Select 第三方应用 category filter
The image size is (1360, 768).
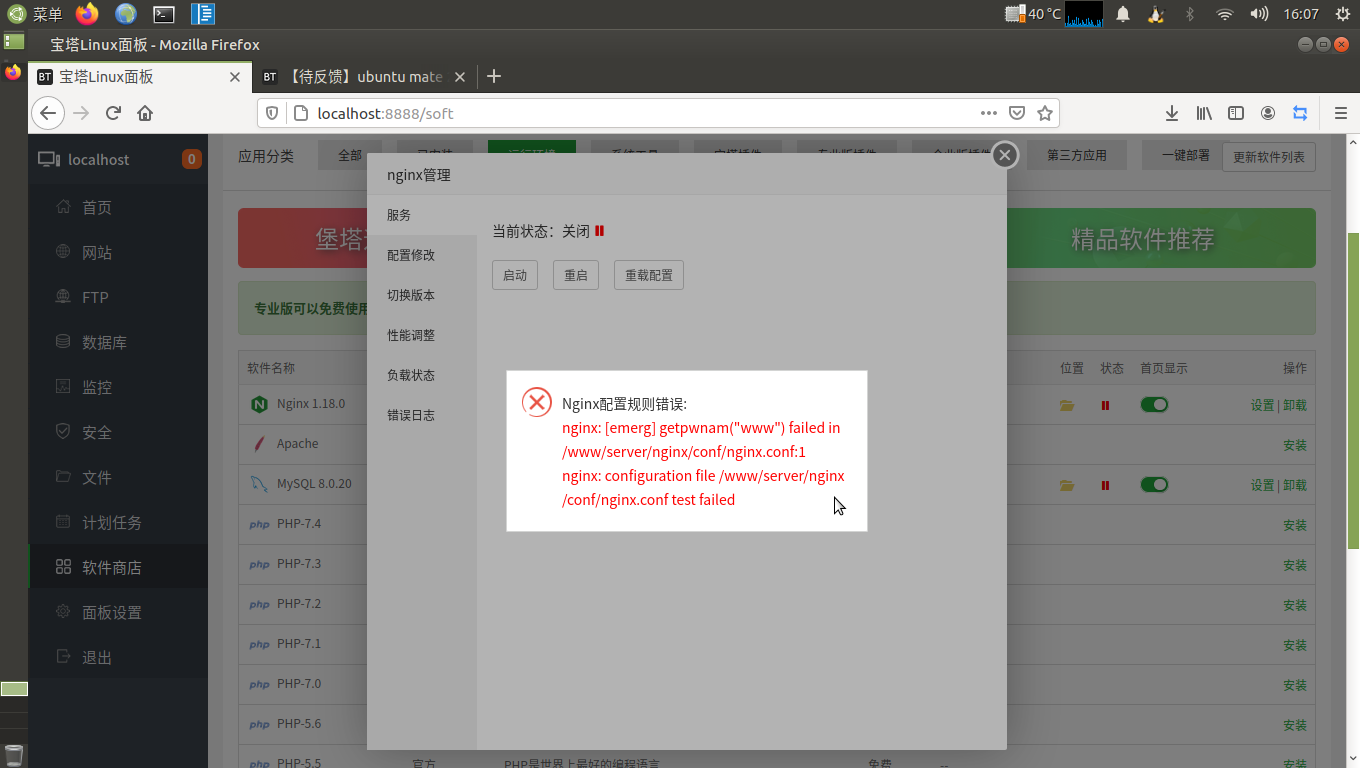(1077, 155)
